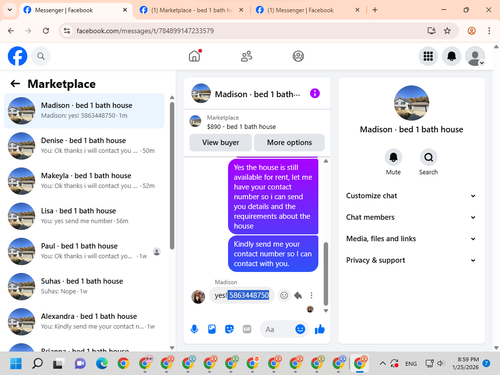Open a new Chrome tab
Screen dimensions: 500x375
[375, 10]
